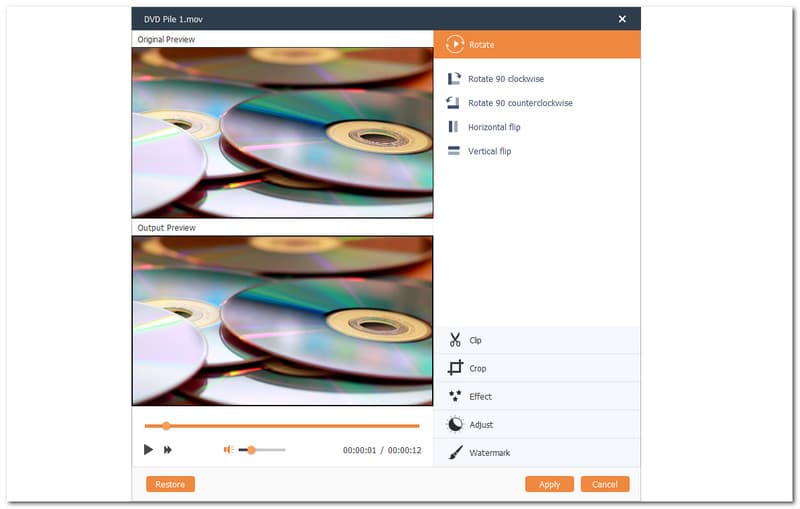Select Rotate 90 clockwise option
This screenshot has width=800, height=509.
point(506,79)
